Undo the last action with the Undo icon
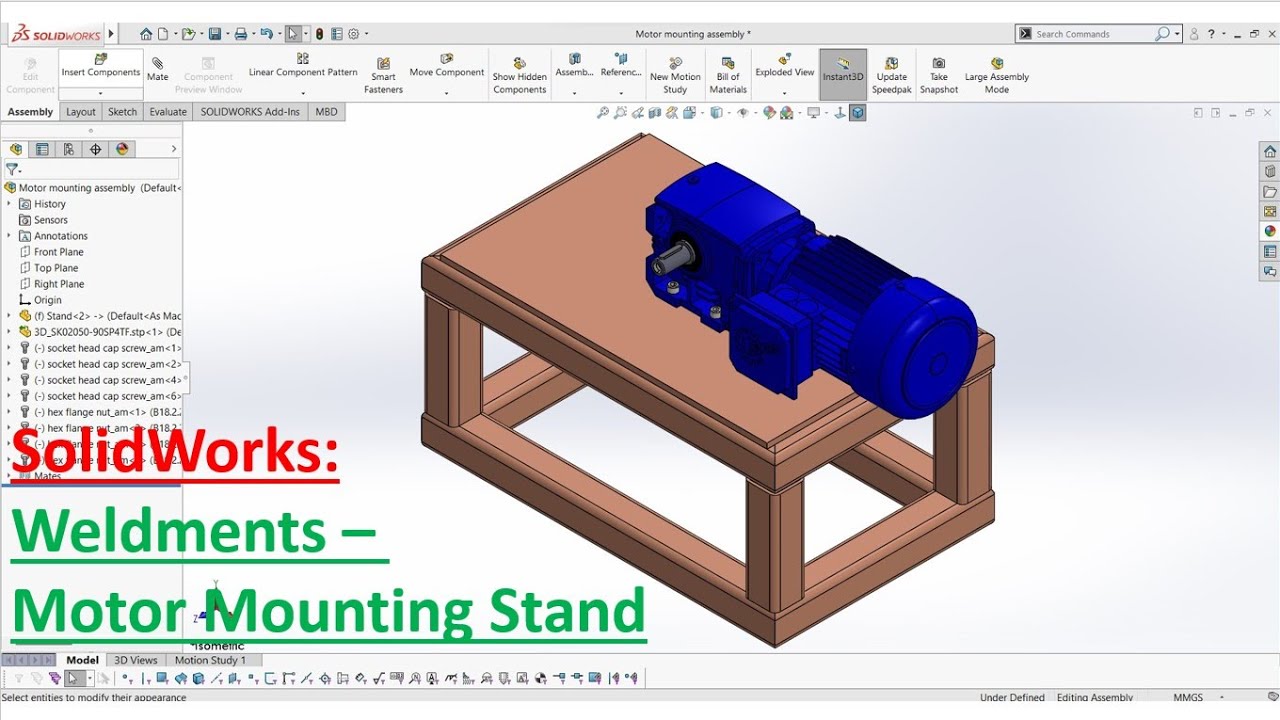Screen dimensions: 1280x720 (x=266, y=34)
